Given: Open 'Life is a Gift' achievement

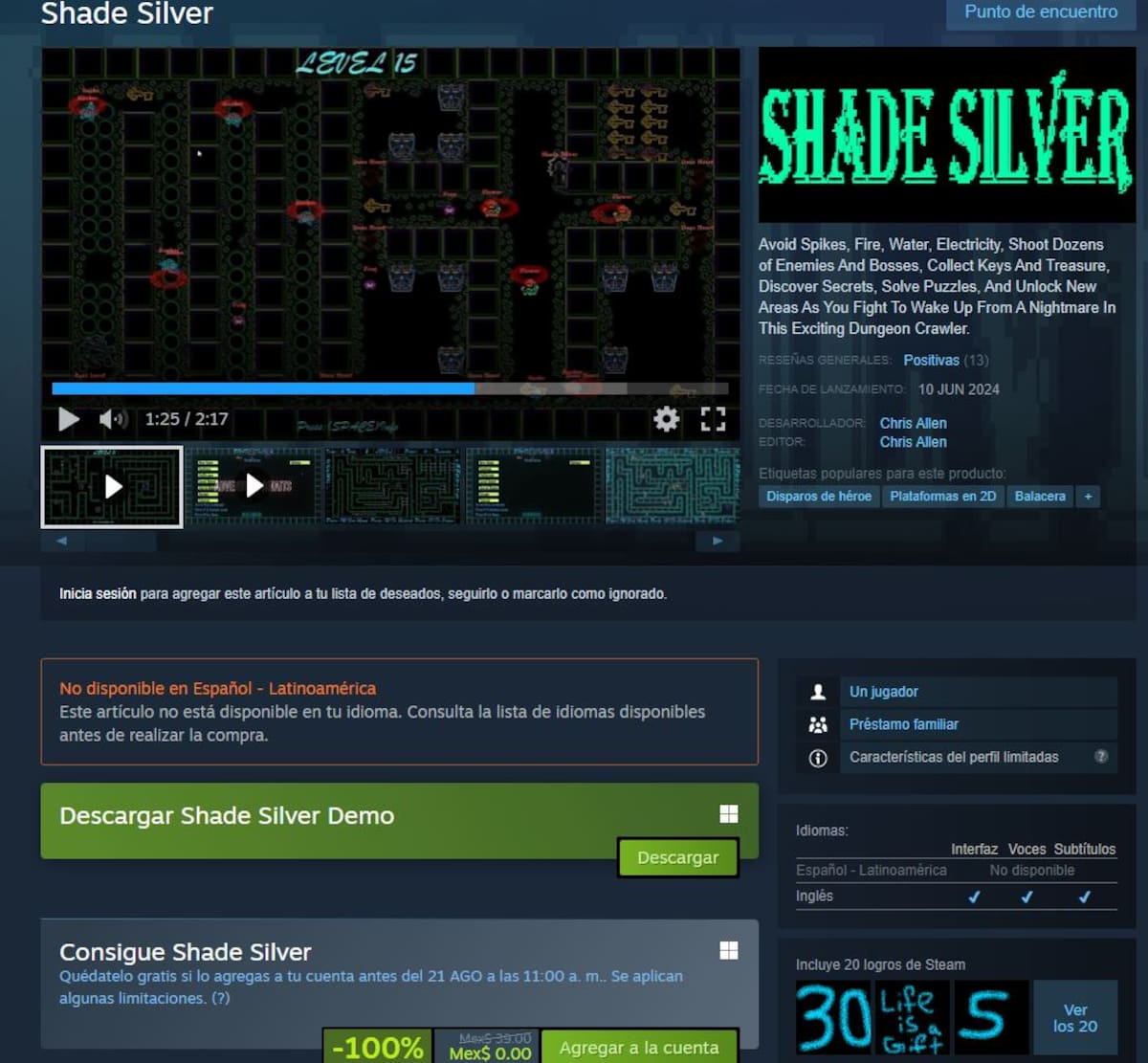Looking at the screenshot, I should (x=913, y=1017).
